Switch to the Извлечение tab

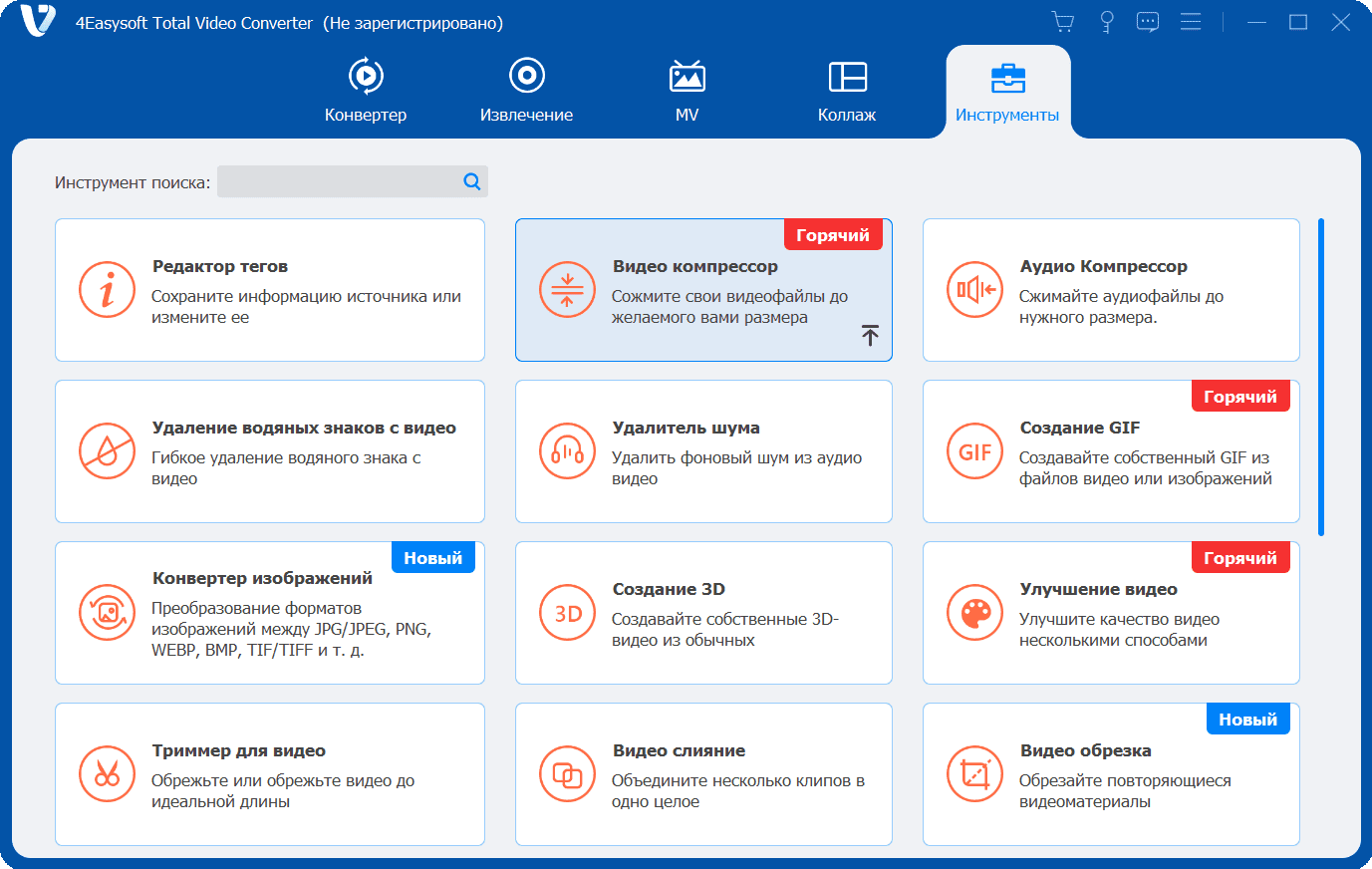(x=526, y=91)
